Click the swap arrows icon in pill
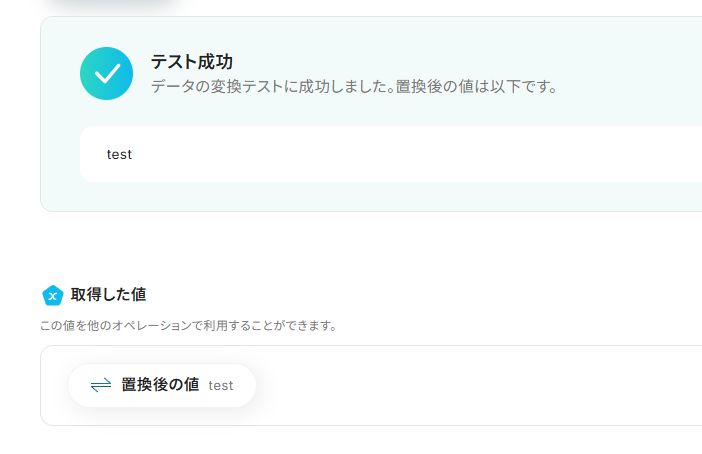The width and height of the screenshot is (702, 454). [100, 385]
